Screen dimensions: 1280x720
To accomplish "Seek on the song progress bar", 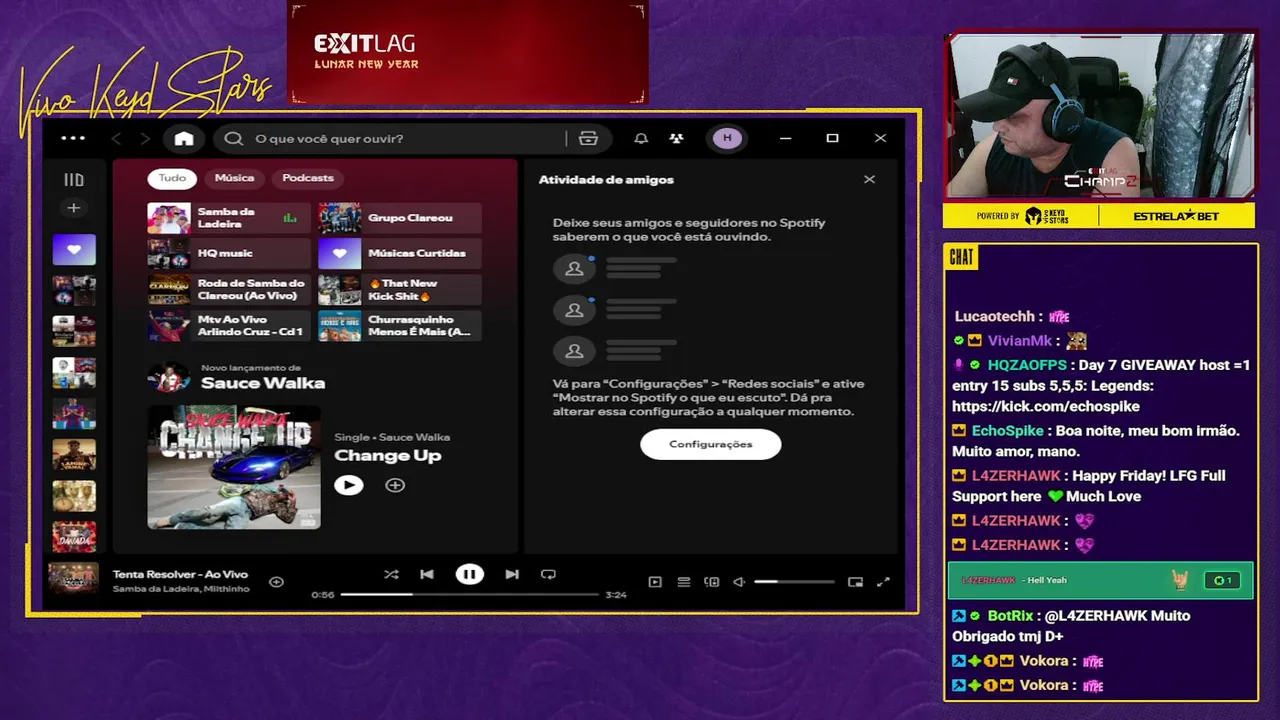I will click(x=469, y=594).
